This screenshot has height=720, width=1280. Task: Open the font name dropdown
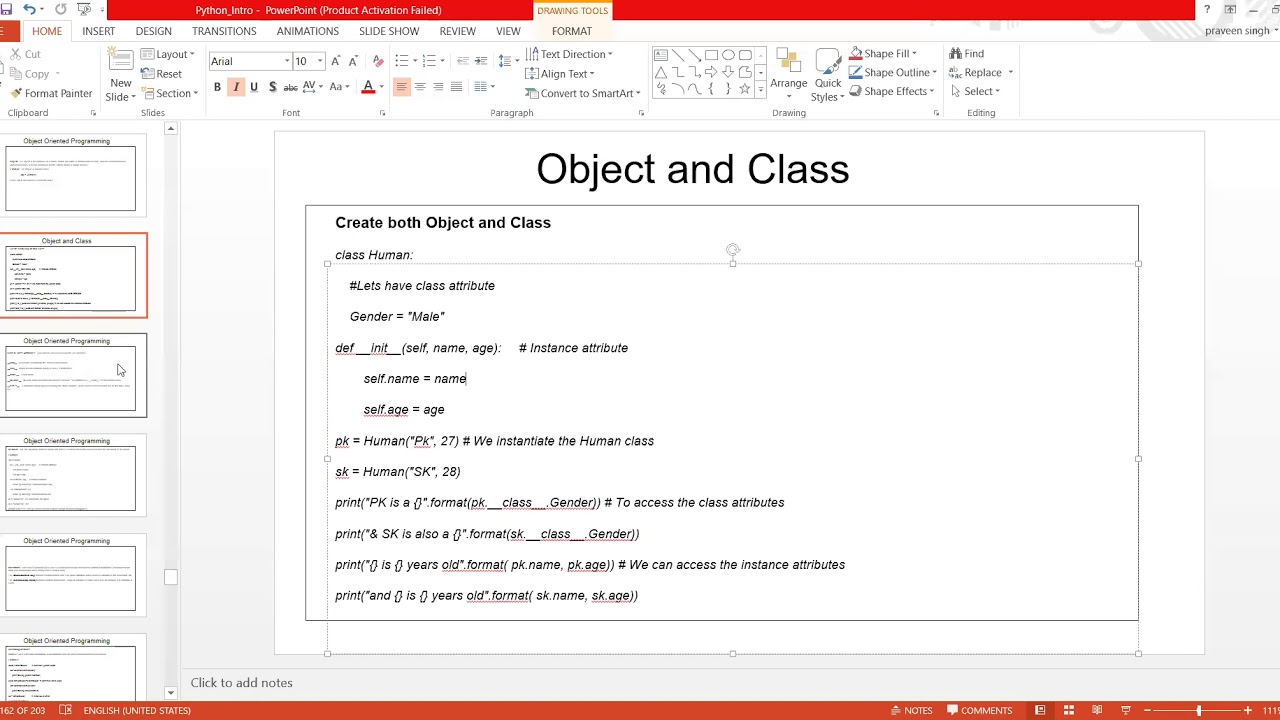click(x=288, y=61)
